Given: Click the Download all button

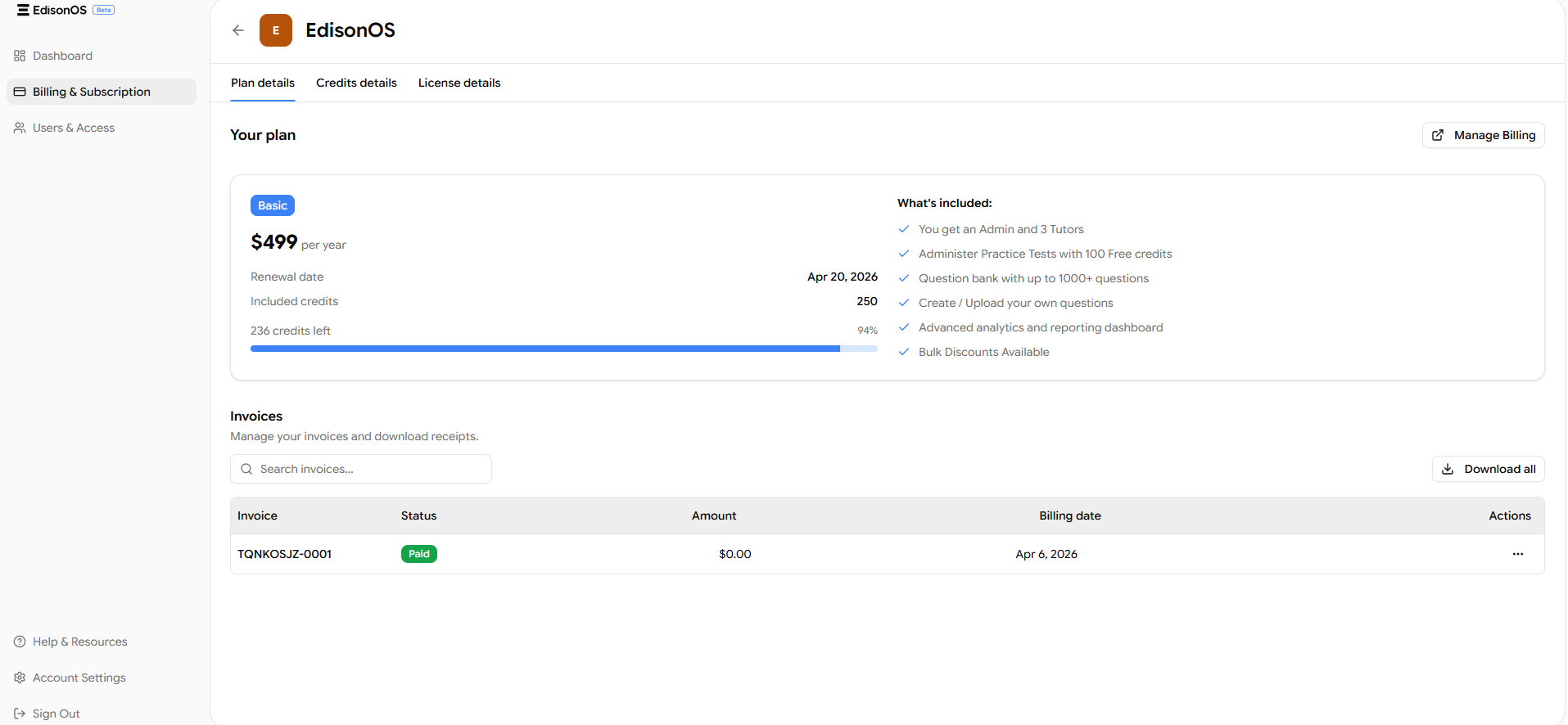Looking at the screenshot, I should pos(1488,469).
